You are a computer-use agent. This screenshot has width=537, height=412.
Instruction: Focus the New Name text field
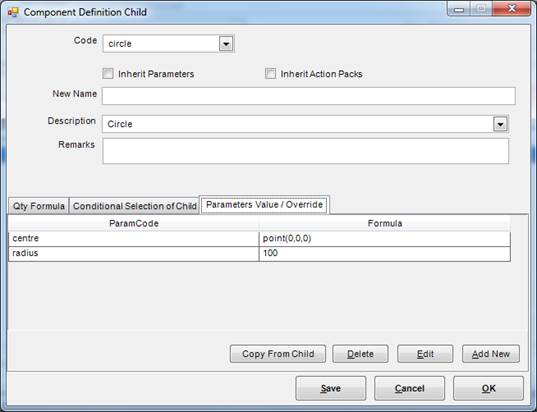[x=309, y=96]
